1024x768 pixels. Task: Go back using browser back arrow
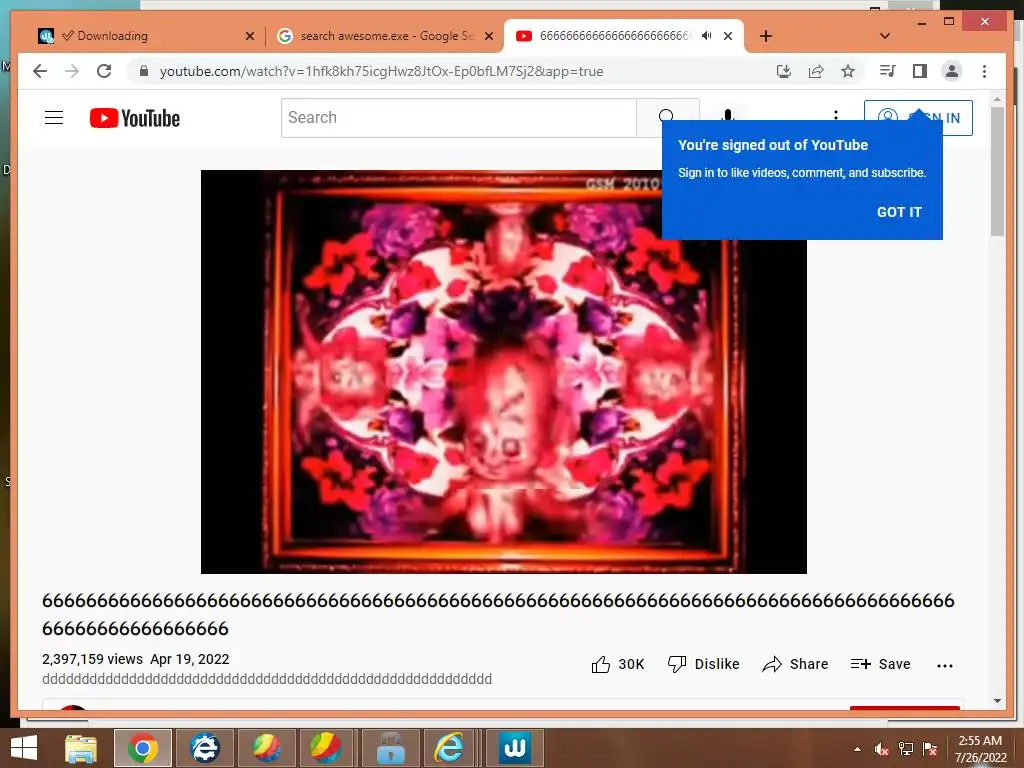pos(40,71)
